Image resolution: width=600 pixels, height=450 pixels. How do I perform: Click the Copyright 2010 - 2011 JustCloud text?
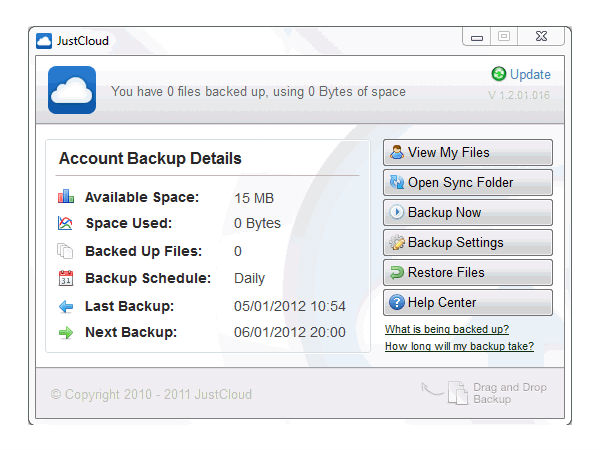pyautogui.click(x=151, y=394)
